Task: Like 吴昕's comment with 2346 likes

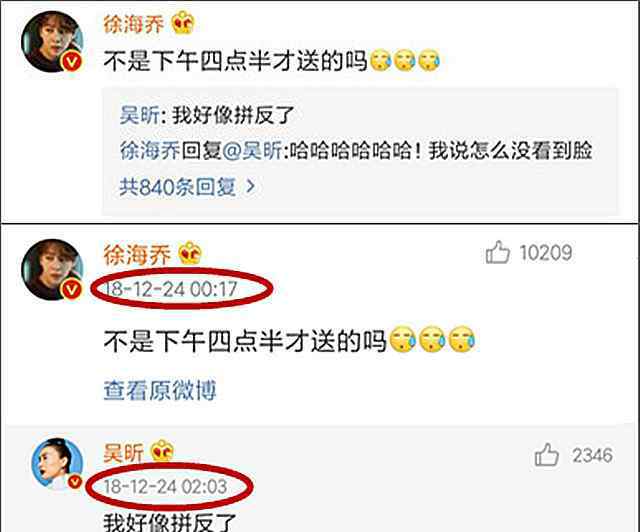Action: (547, 454)
